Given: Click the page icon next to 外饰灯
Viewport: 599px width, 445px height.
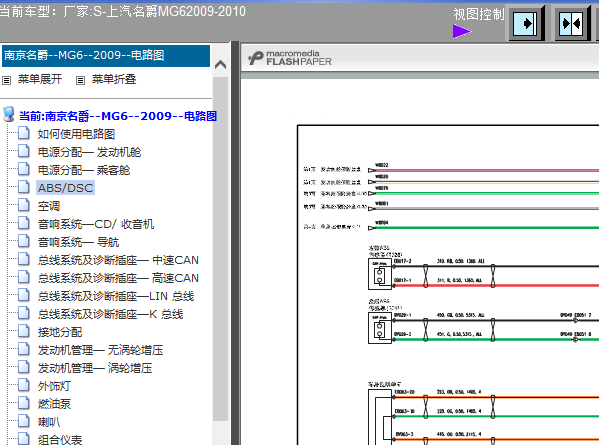Looking at the screenshot, I should coord(24,384).
